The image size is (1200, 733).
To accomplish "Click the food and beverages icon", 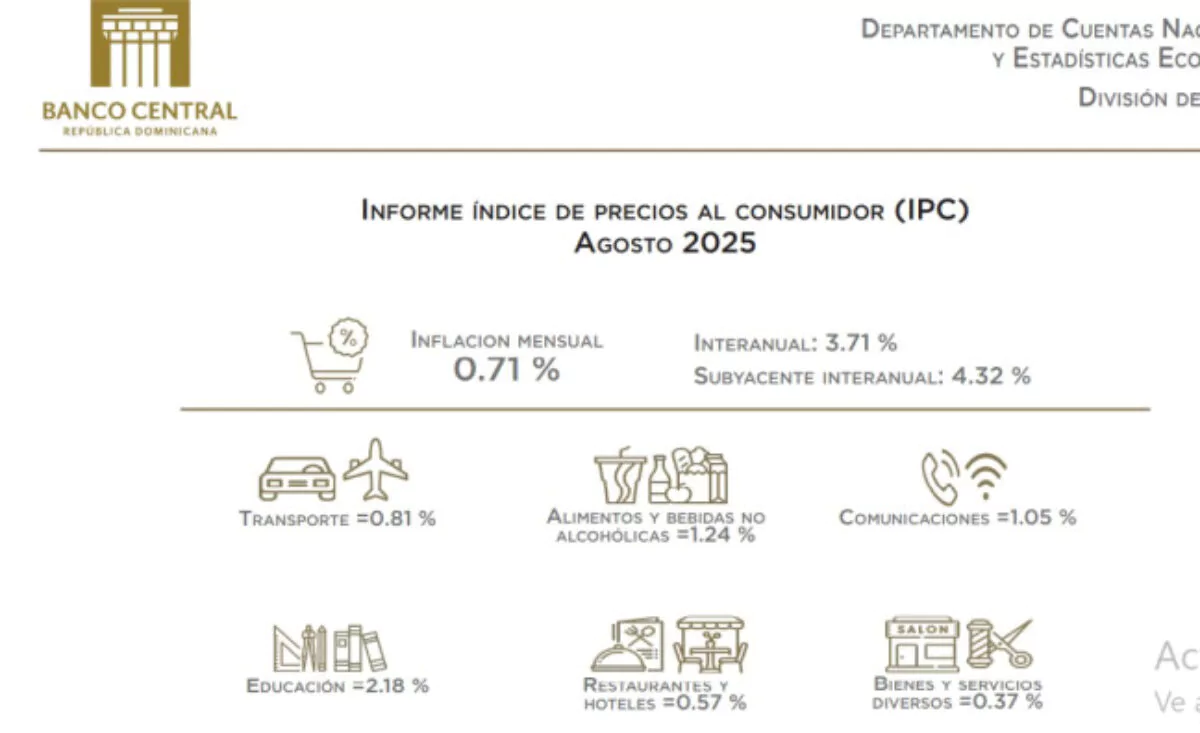I will [x=661, y=476].
